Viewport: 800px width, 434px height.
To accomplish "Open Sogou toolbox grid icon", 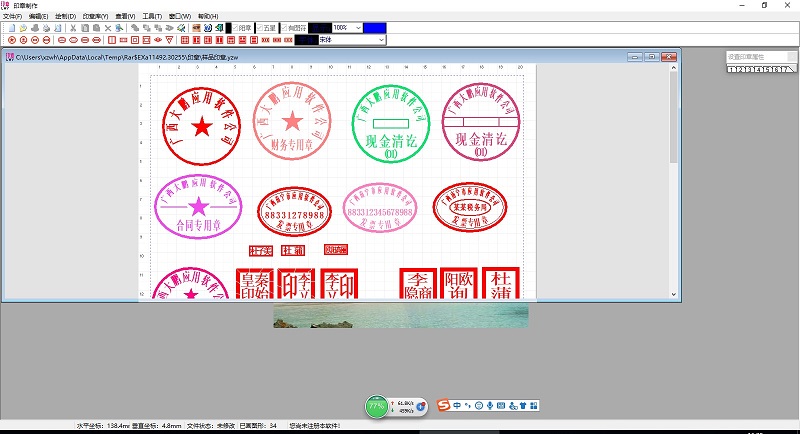I will pyautogui.click(x=534, y=405).
